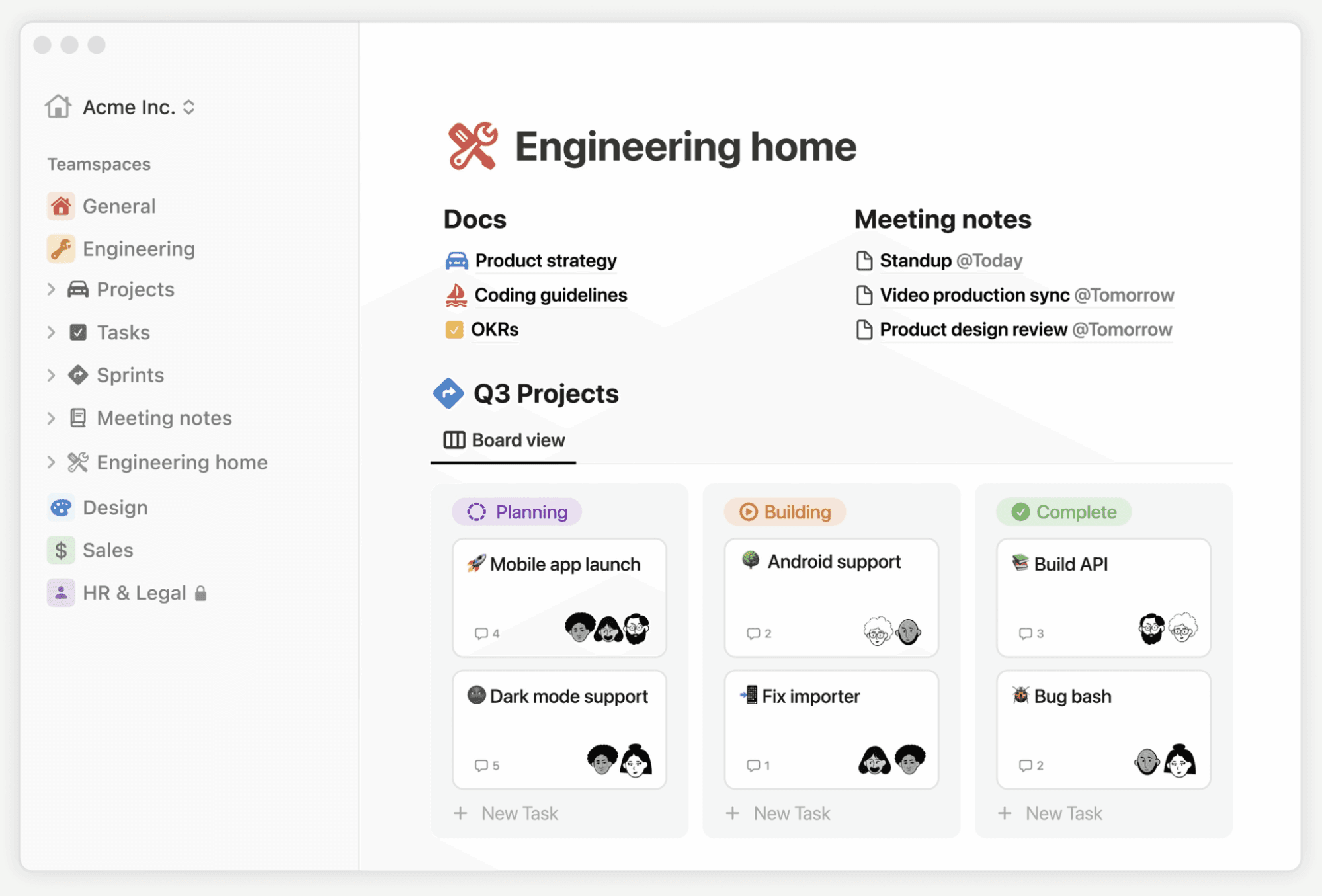Open the Q3 Projects page icon
This screenshot has height=896, width=1322.
point(449,393)
